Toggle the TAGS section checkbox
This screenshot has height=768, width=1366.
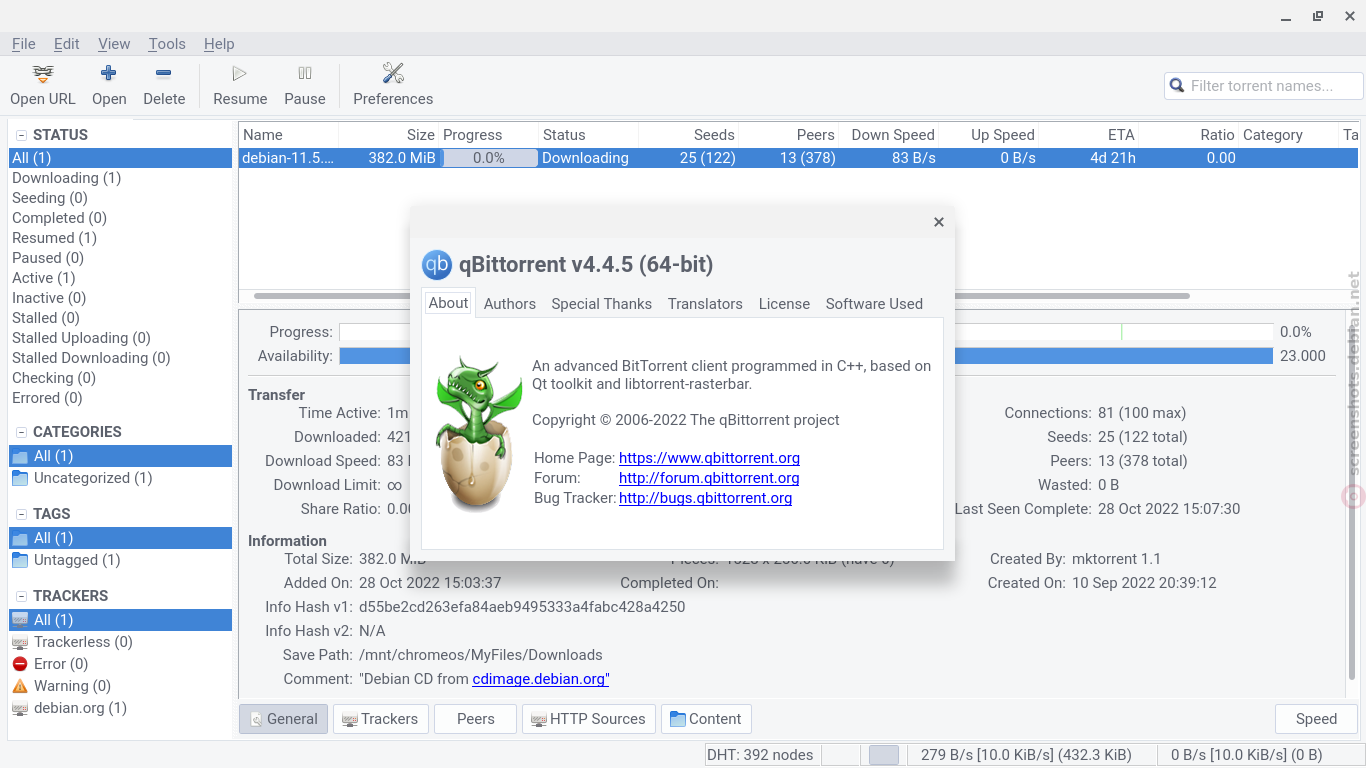21,514
